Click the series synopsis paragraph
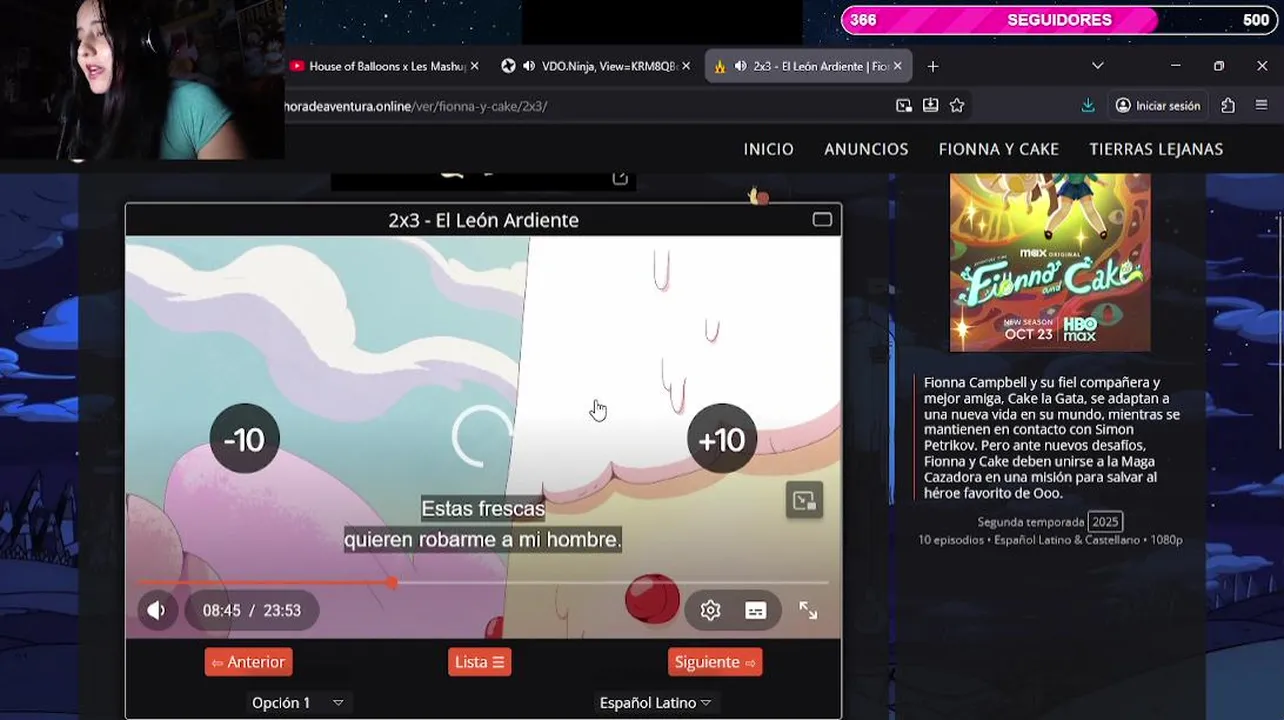Viewport: 1284px width, 720px height. coord(1052,437)
